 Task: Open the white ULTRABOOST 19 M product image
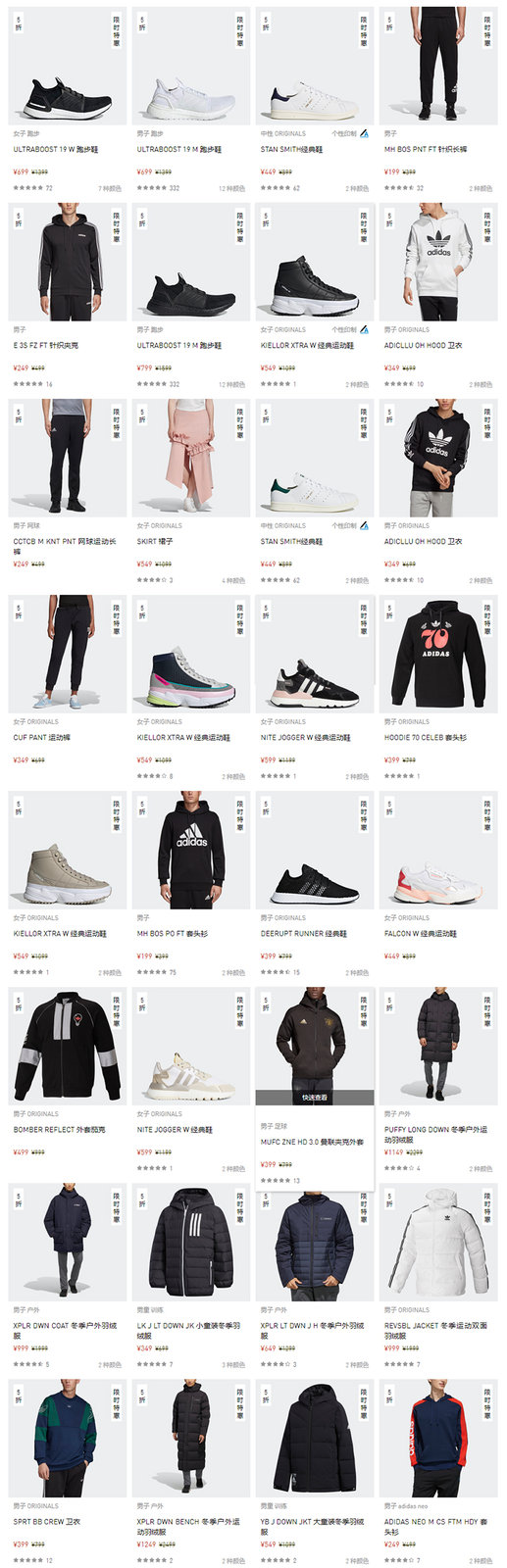[x=191, y=66]
